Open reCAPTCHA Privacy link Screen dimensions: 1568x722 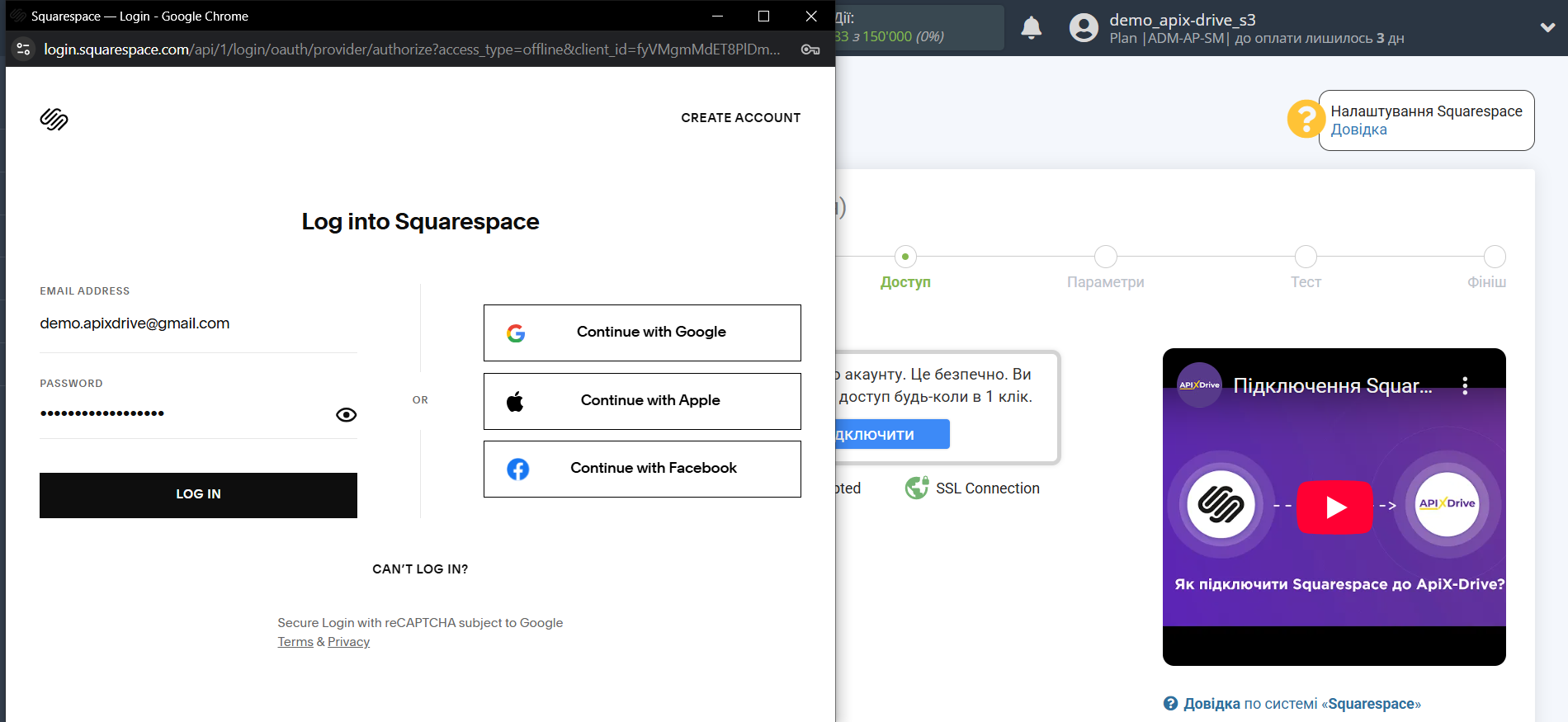(348, 642)
